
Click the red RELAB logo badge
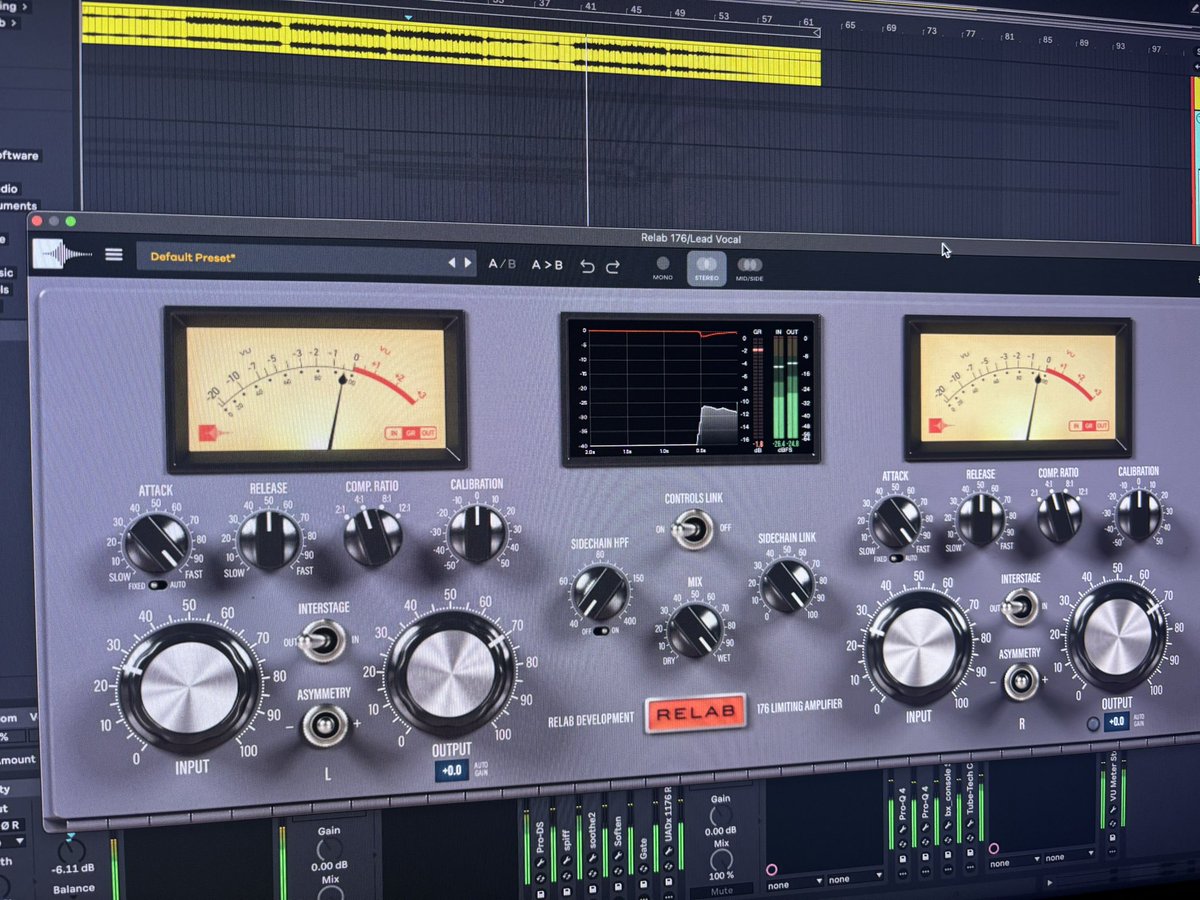(x=696, y=713)
